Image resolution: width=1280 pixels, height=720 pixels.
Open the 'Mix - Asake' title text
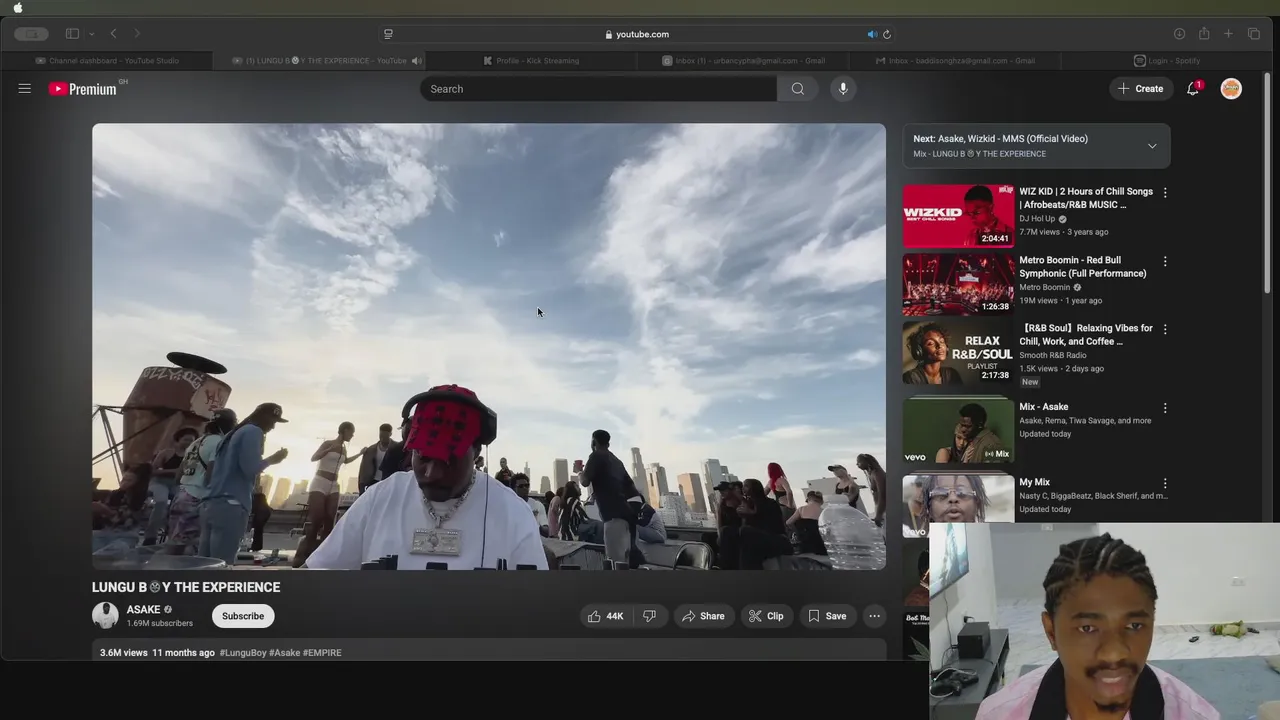(1044, 407)
